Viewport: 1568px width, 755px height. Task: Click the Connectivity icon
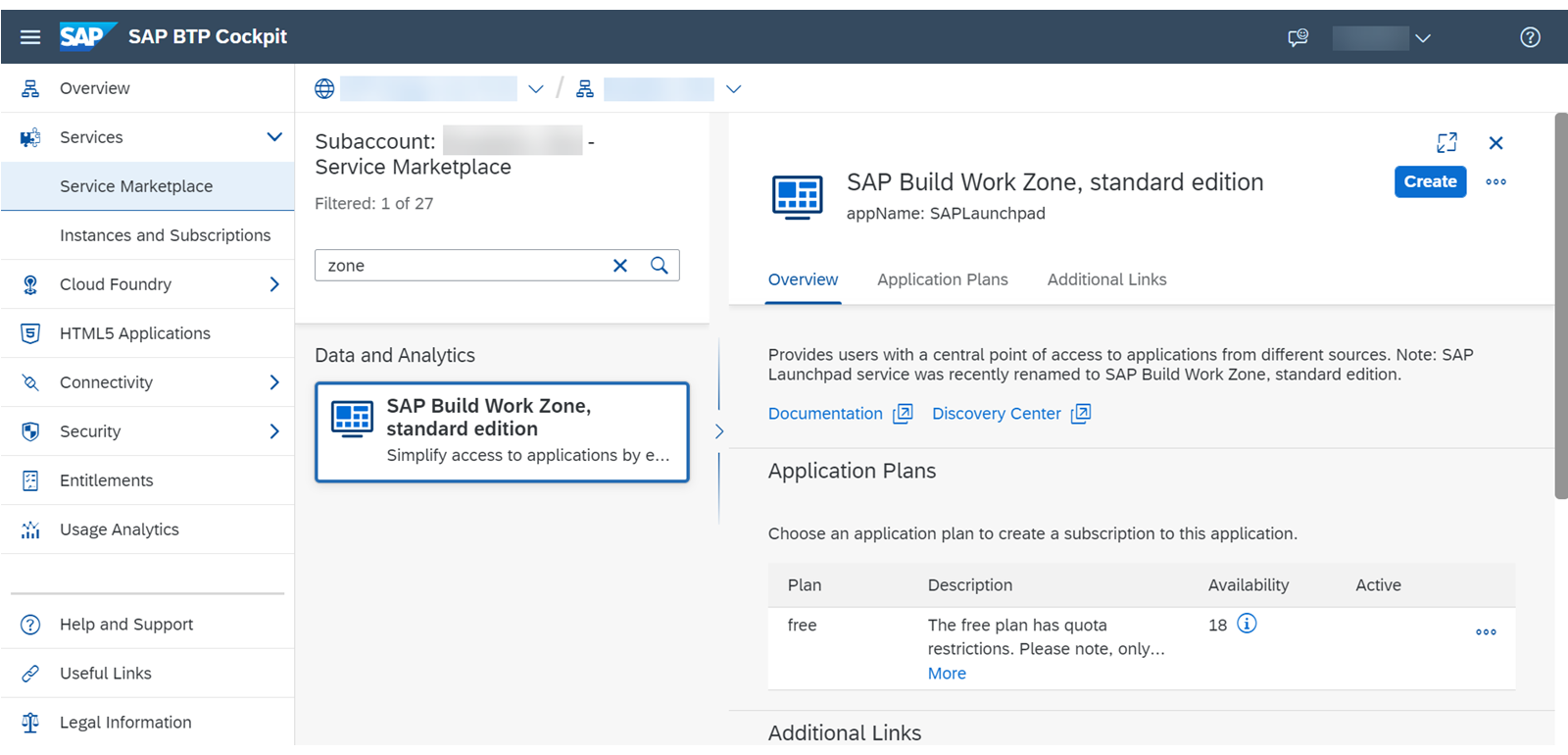click(x=30, y=382)
